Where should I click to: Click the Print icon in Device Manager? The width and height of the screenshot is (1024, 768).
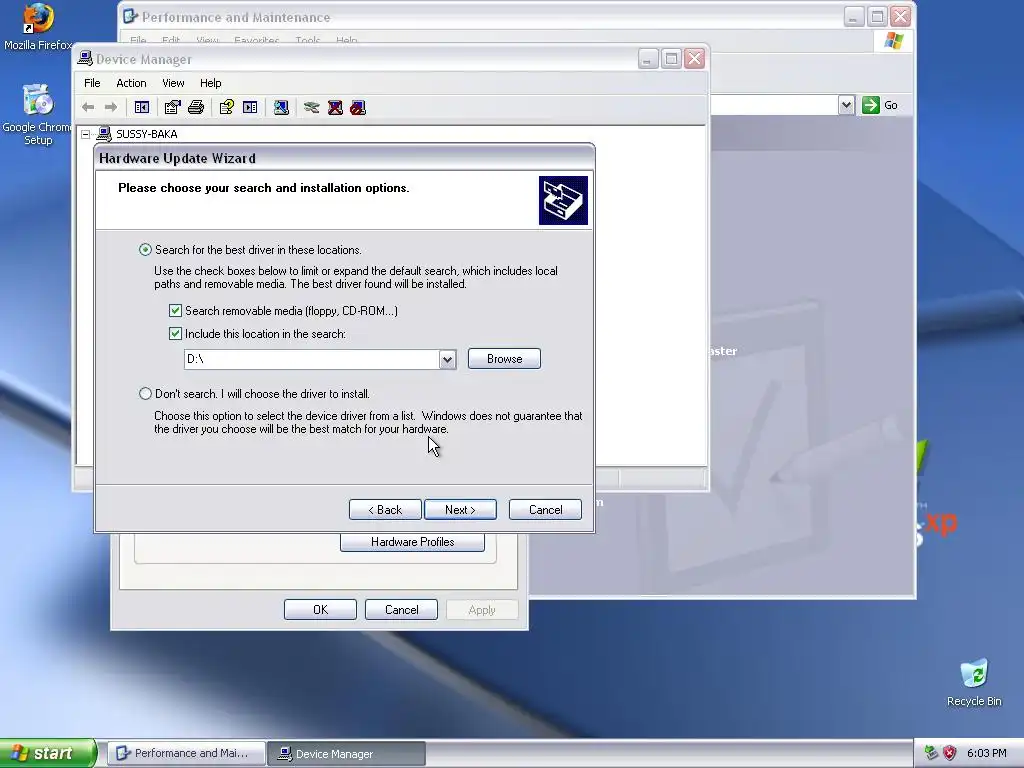(196, 107)
